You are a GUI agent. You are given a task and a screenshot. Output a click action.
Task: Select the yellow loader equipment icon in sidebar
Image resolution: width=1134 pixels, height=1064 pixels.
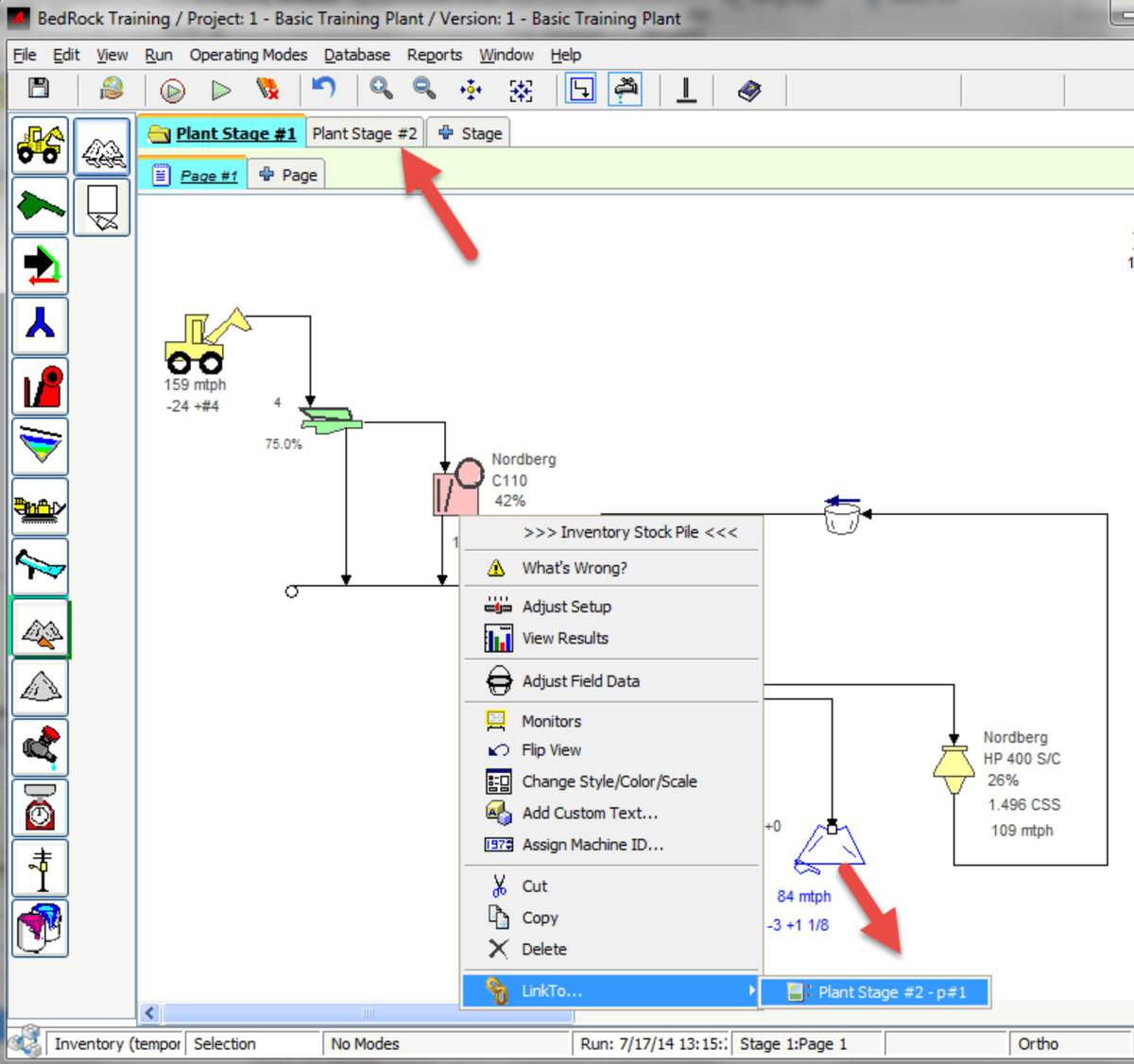tap(40, 146)
